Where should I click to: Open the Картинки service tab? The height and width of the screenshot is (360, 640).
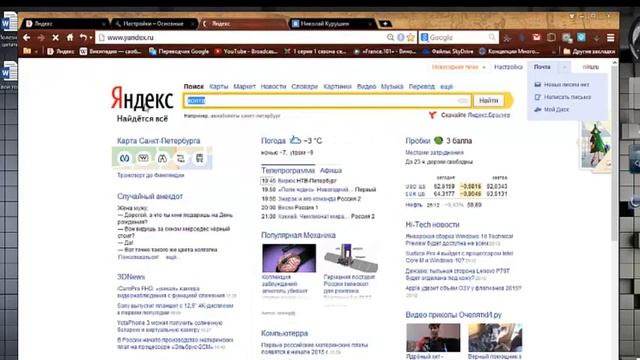click(337, 87)
